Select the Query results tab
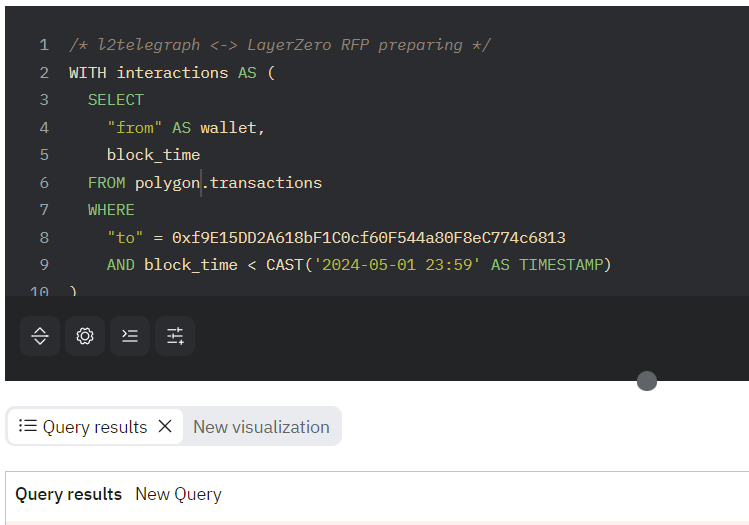 pyautogui.click(x=95, y=427)
